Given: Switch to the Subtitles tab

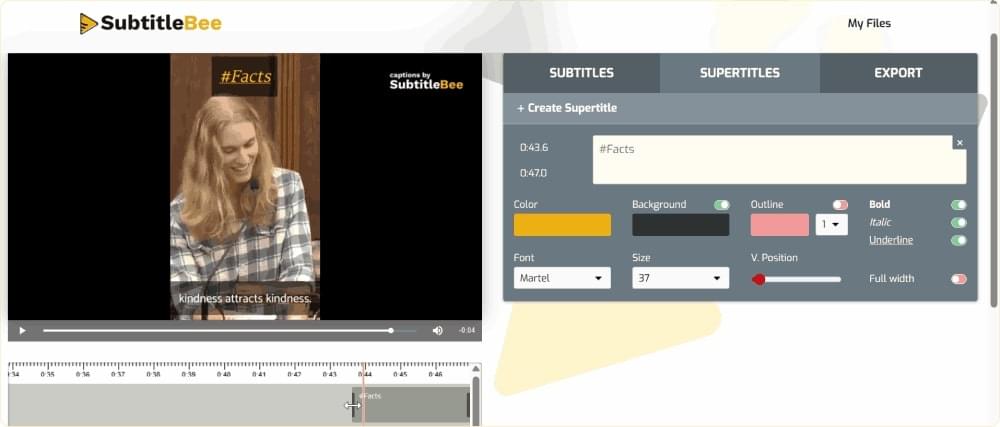Looking at the screenshot, I should tap(582, 73).
